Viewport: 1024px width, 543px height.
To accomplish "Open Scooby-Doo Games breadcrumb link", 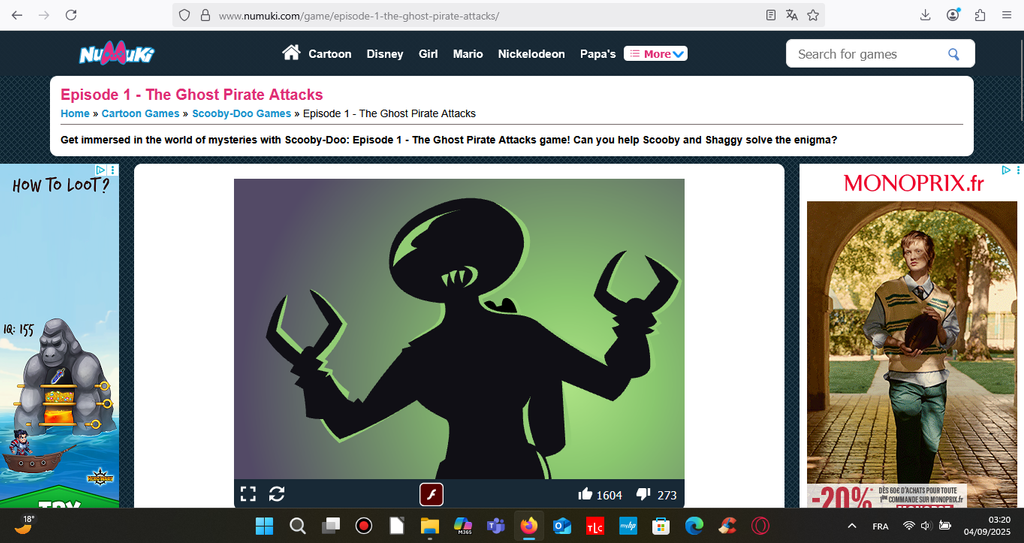I will [x=241, y=114].
